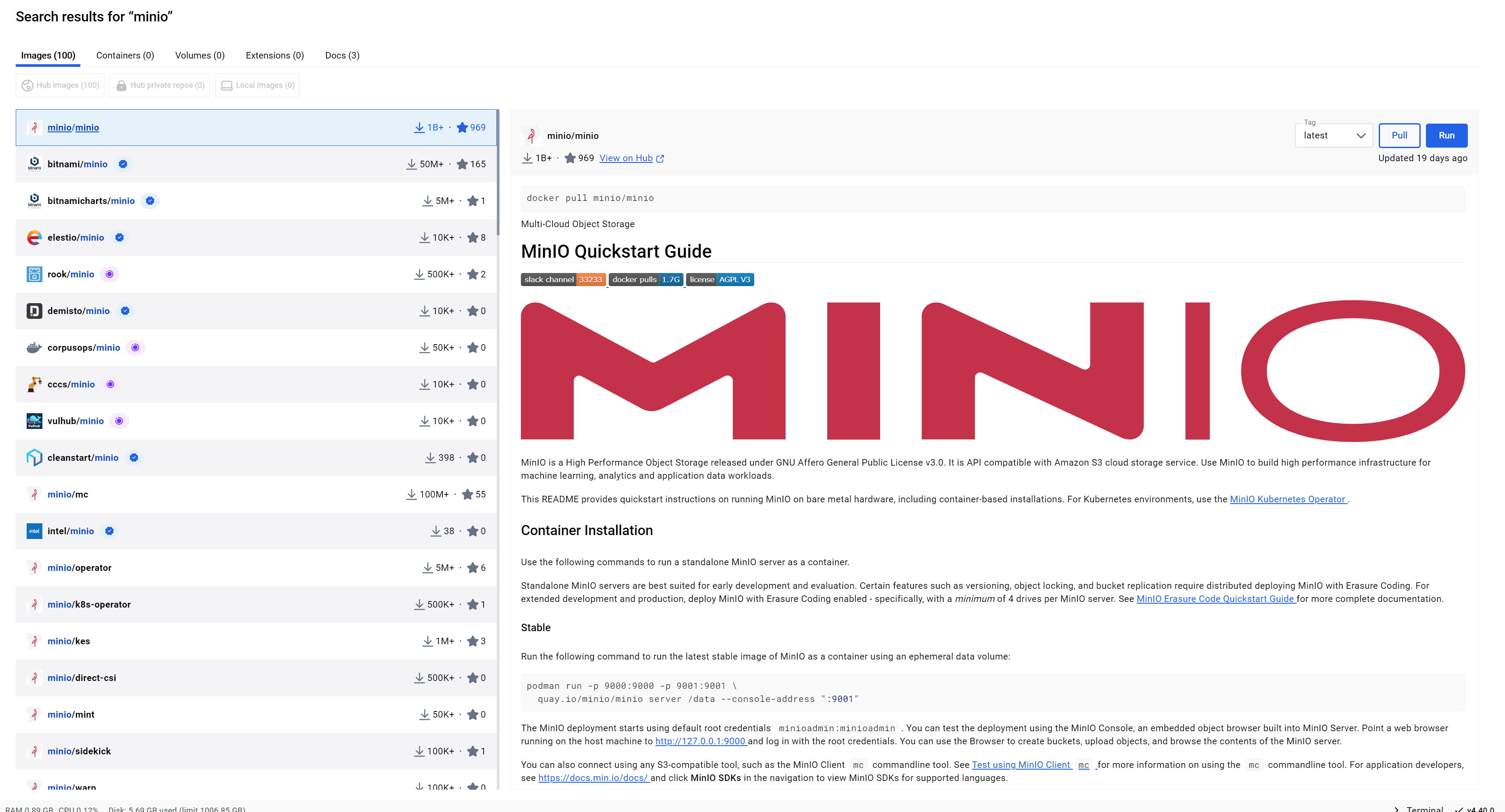Screen dimensions: 1505x812
Task: Switch to the Containers (0) tab
Action: (125, 55)
